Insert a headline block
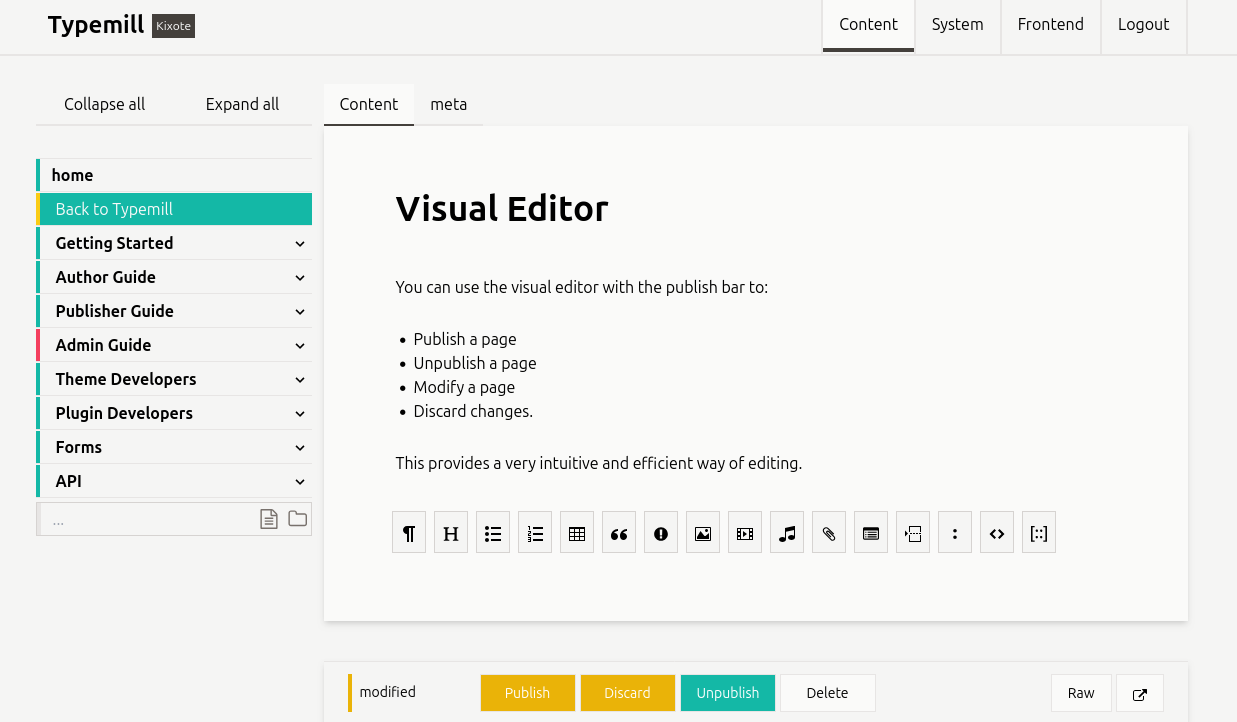Screen dimensions: 1237x722 [x=451, y=533]
